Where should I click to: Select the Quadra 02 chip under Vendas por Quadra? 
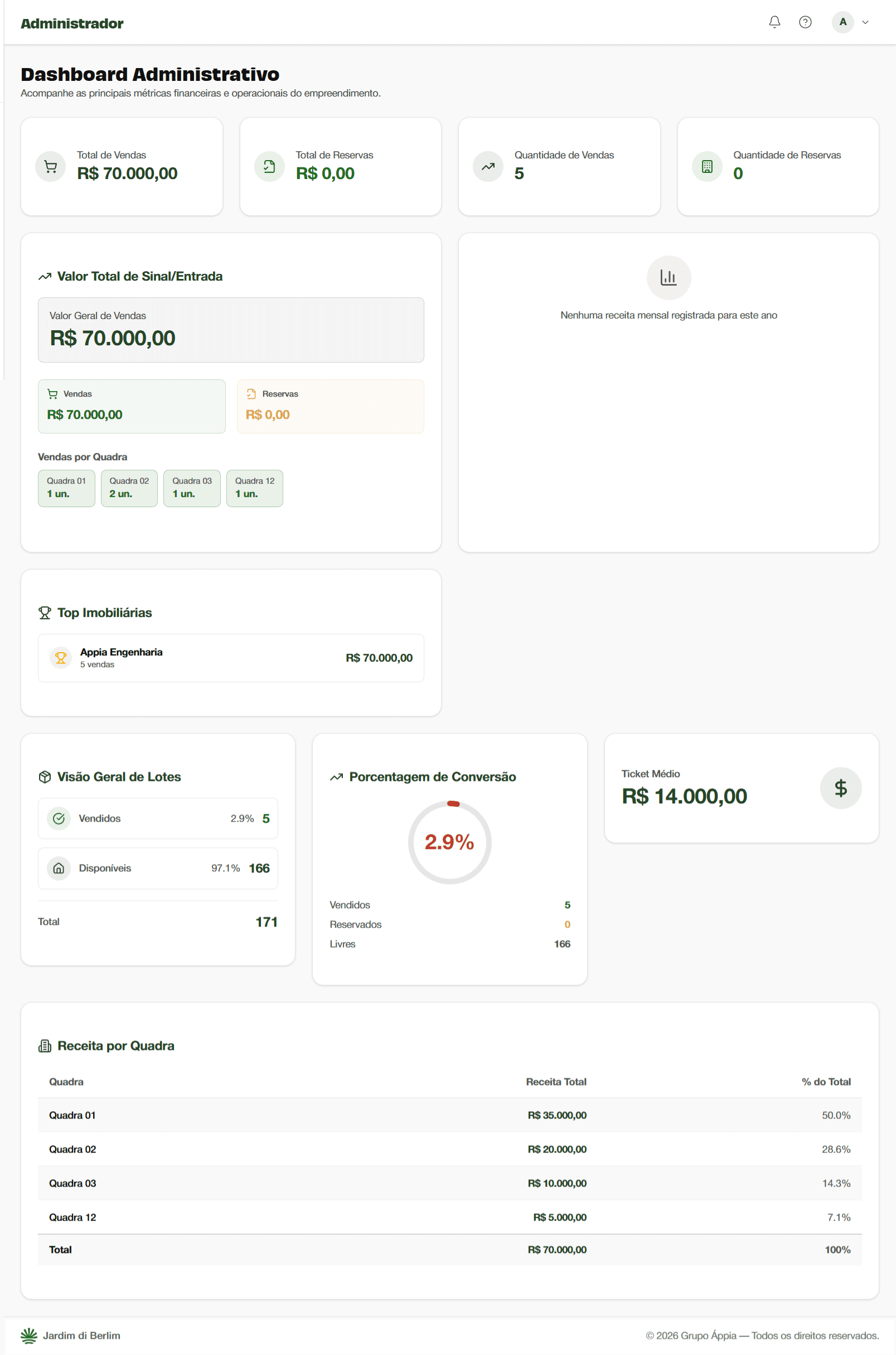(129, 488)
